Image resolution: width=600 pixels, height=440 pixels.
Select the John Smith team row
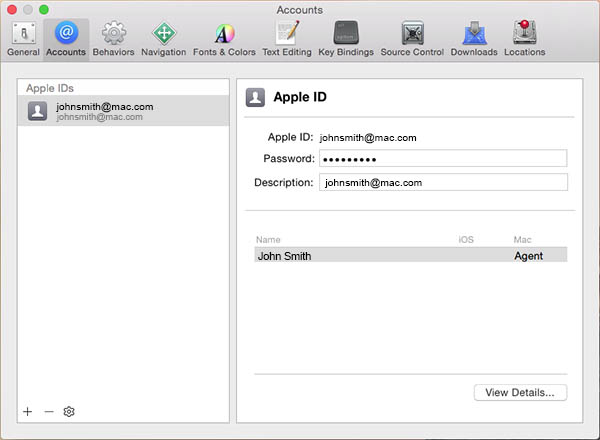[411, 256]
